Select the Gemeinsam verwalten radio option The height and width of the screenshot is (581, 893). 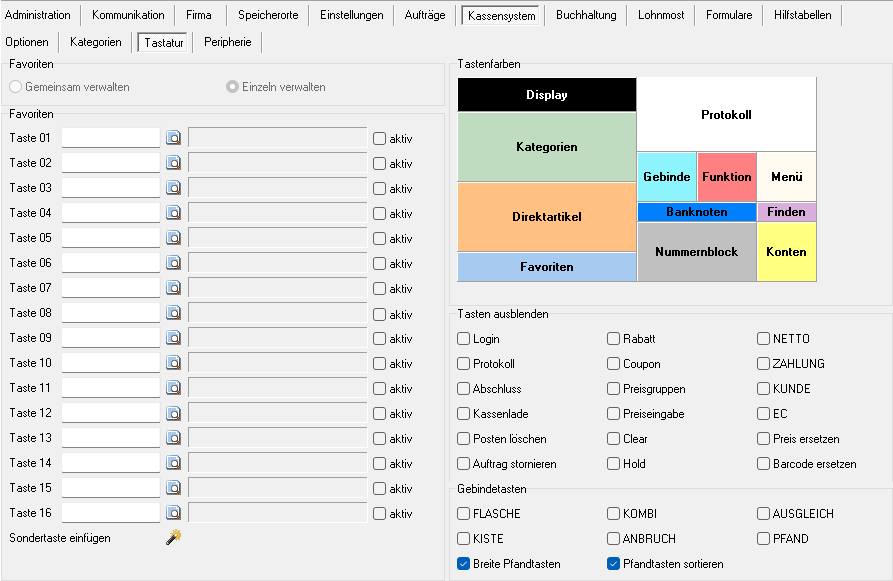click(x=16, y=87)
